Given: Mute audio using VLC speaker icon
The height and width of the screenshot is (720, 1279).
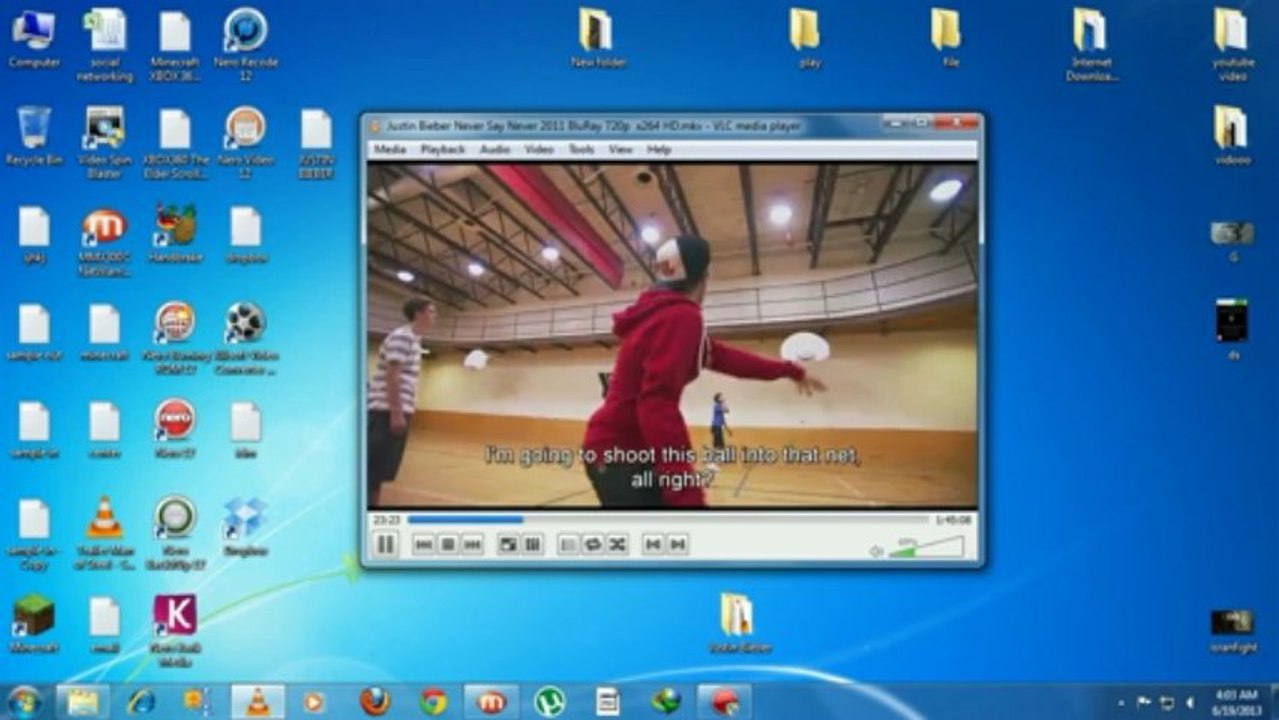Looking at the screenshot, I should point(876,551).
